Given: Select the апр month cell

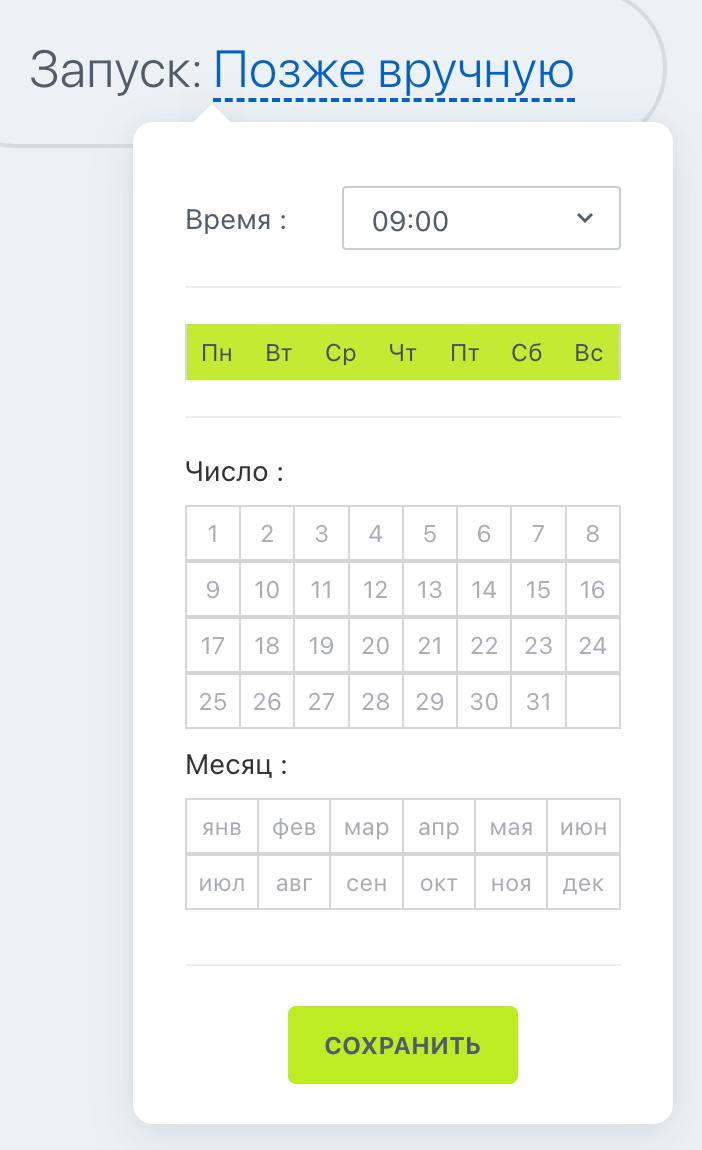Looking at the screenshot, I should click(439, 828).
